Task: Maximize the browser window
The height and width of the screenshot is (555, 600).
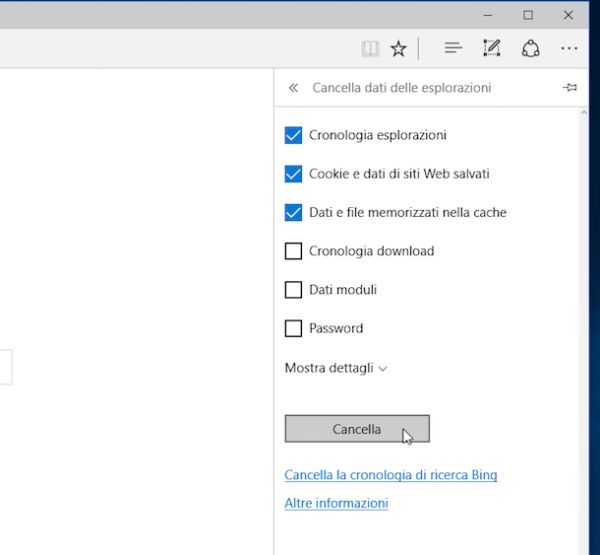Action: 528,15
